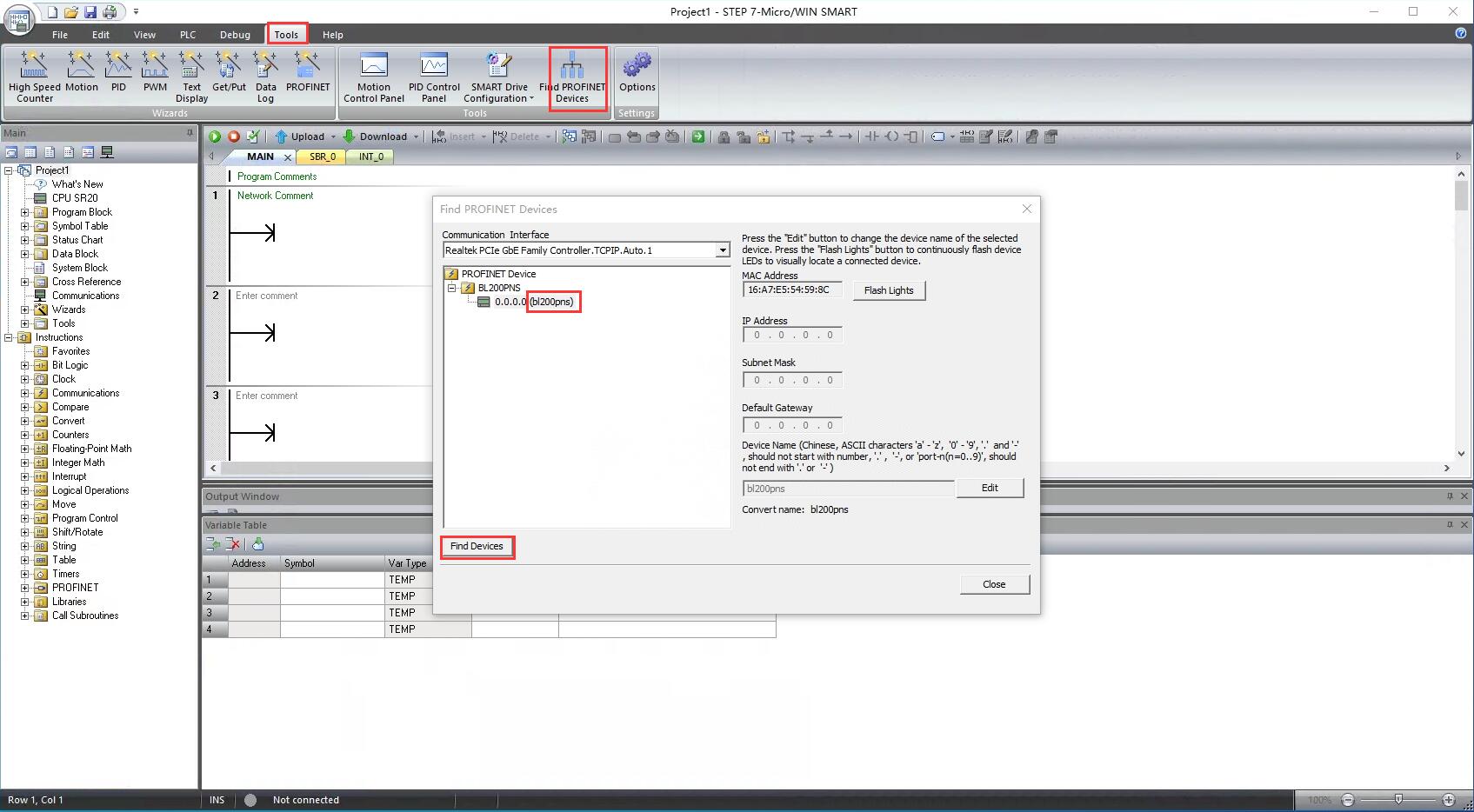Open the Data Log wizard
1474x812 pixels.
(x=265, y=77)
